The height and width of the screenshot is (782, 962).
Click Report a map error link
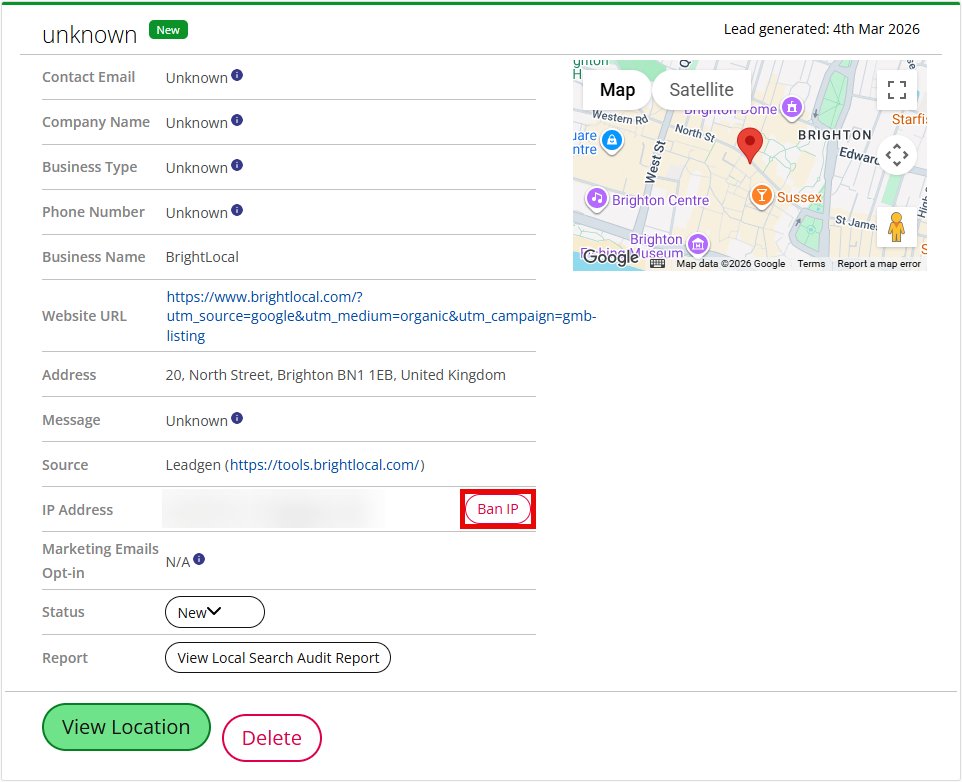[879, 264]
